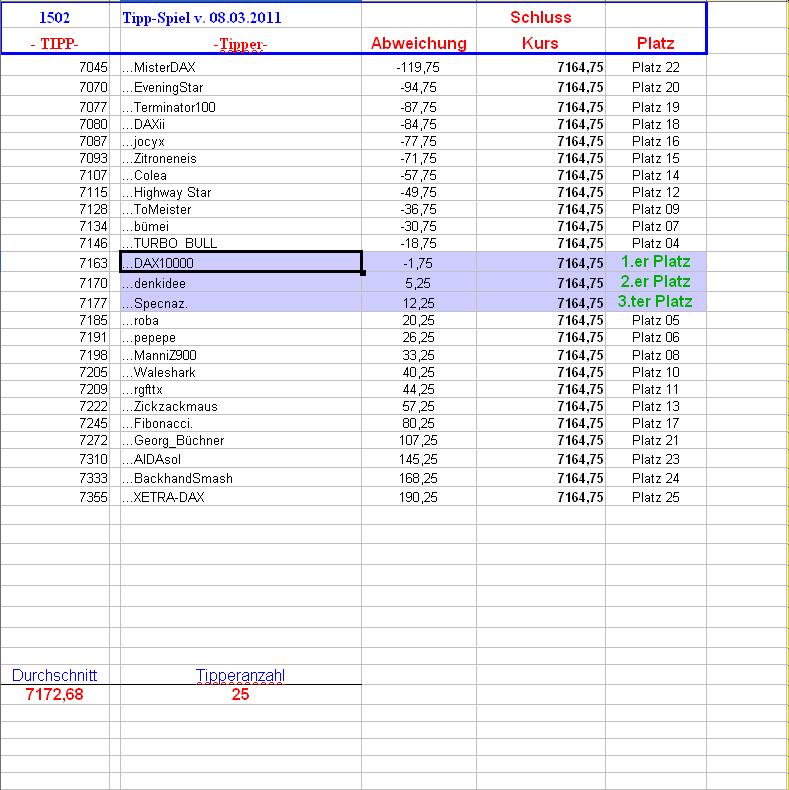
Task: Click the deviation value -1,75
Action: click(418, 263)
